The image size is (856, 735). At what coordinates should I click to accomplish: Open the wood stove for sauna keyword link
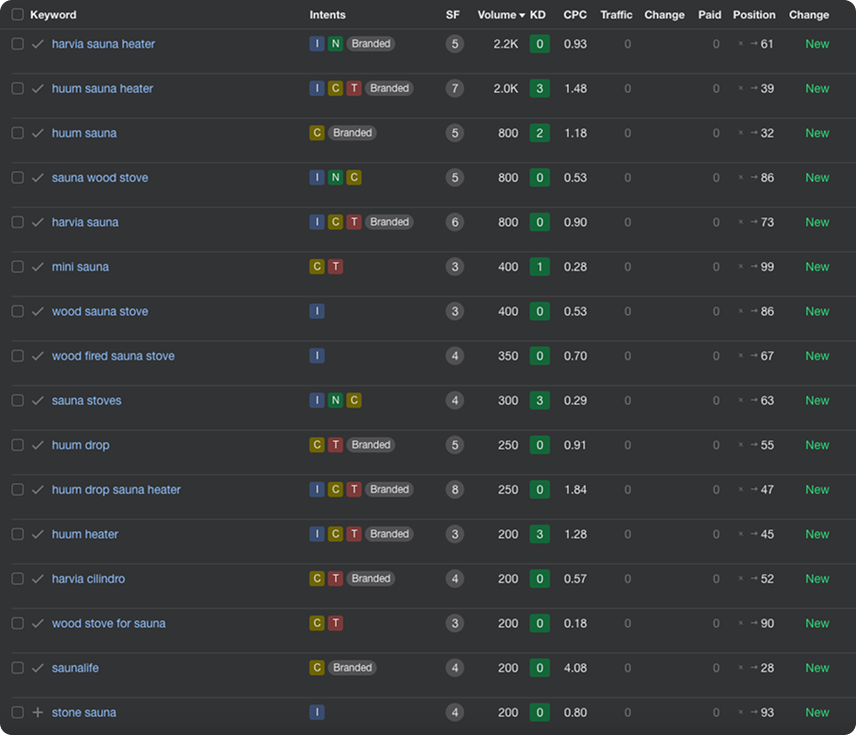pos(109,624)
